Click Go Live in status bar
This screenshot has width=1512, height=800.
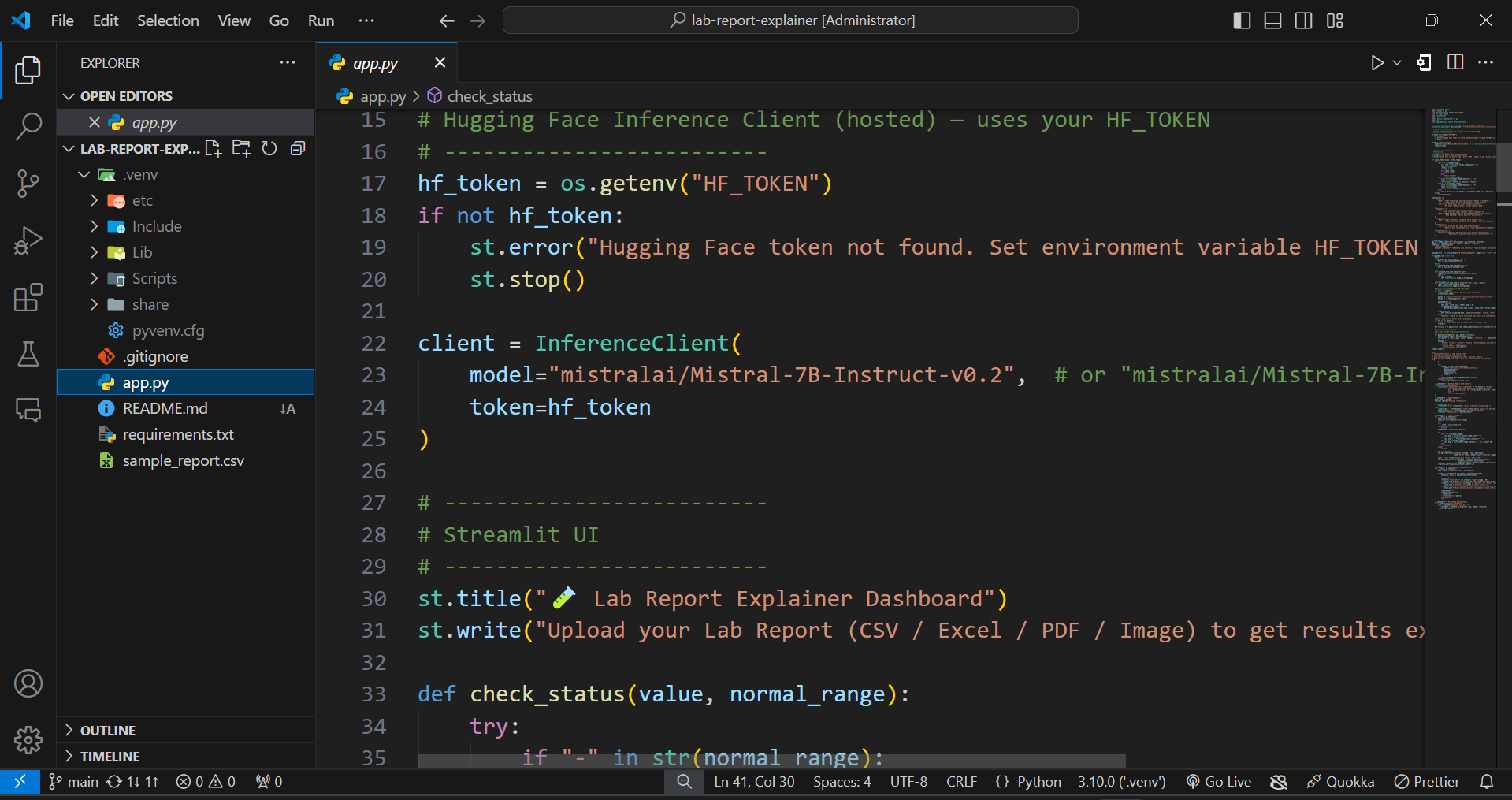point(1219,781)
